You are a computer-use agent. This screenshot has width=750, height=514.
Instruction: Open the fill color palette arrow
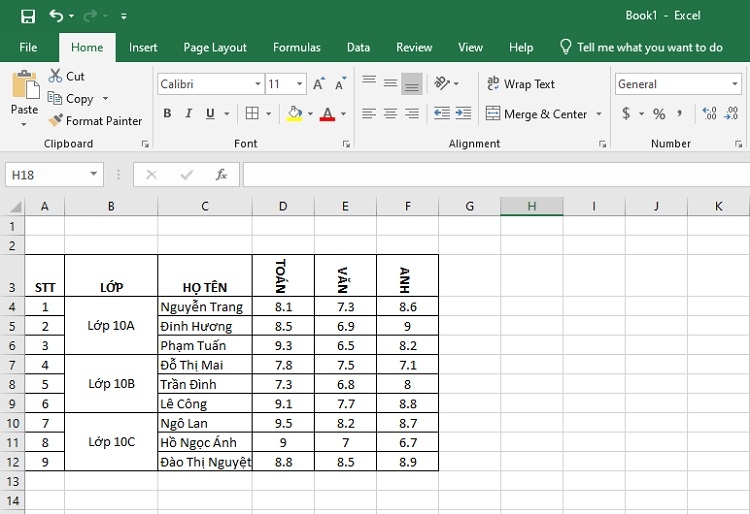(x=310, y=114)
